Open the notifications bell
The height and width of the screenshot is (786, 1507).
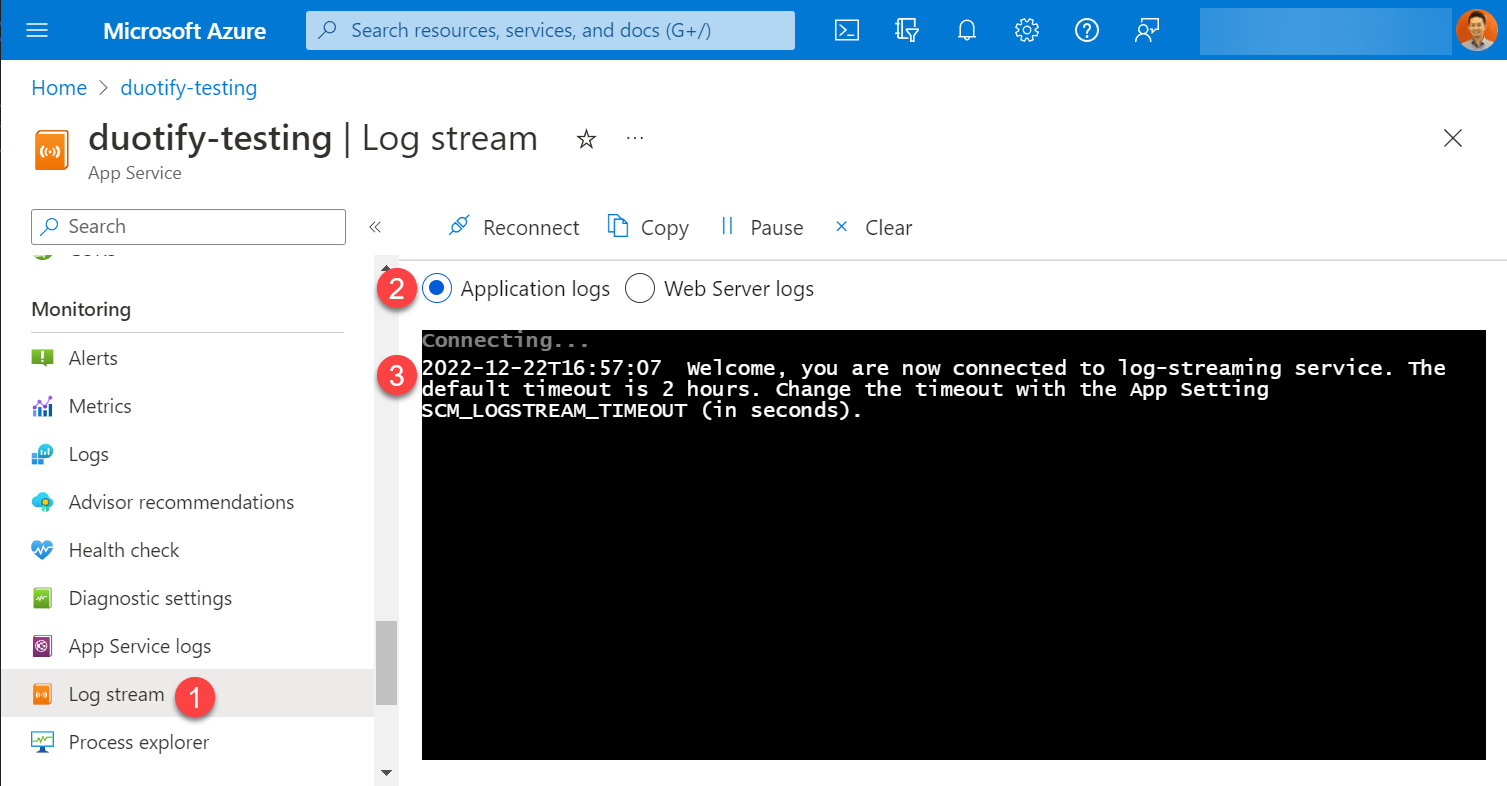pos(967,30)
